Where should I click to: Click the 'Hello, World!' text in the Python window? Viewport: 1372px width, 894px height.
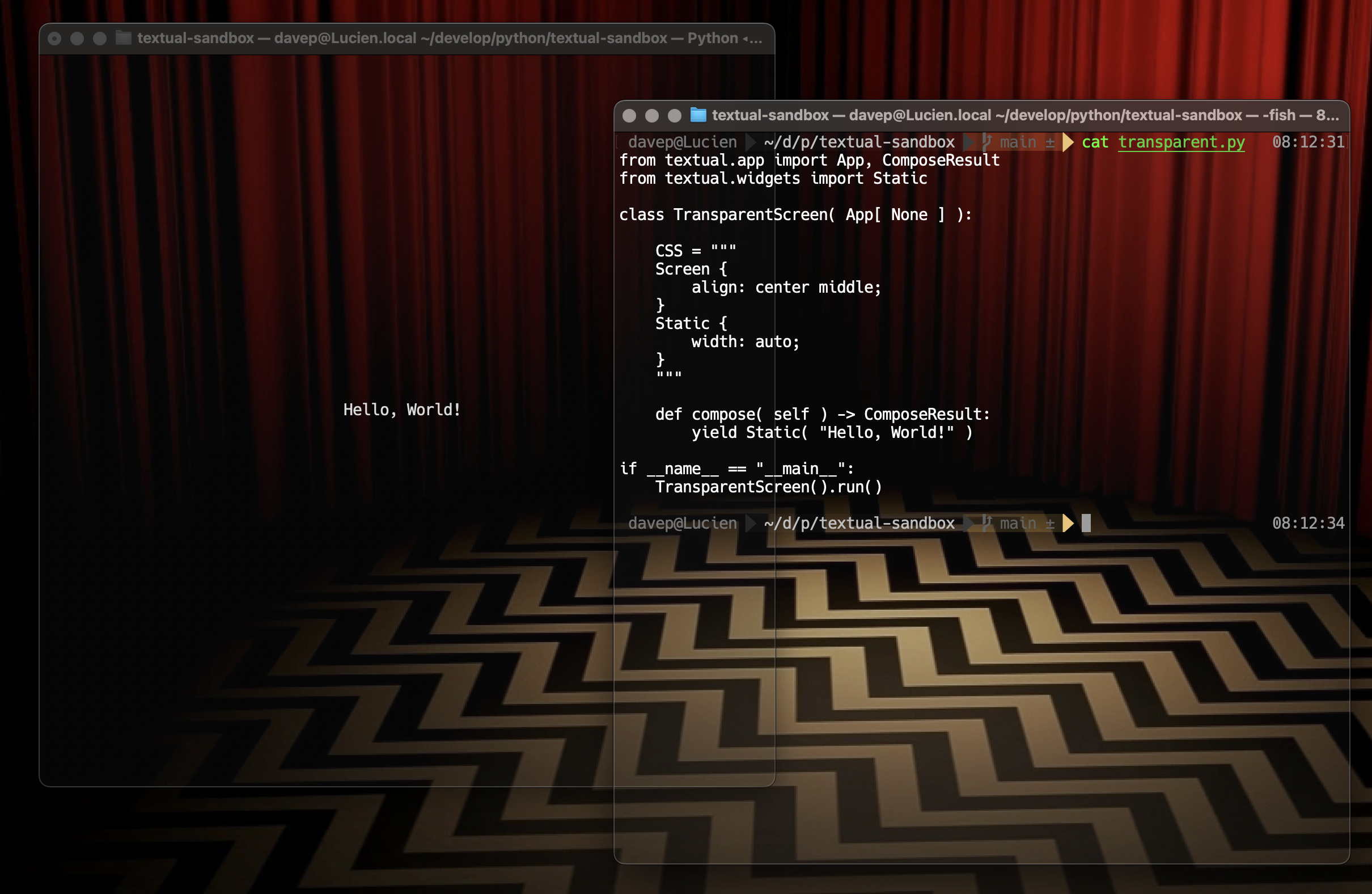(403, 410)
